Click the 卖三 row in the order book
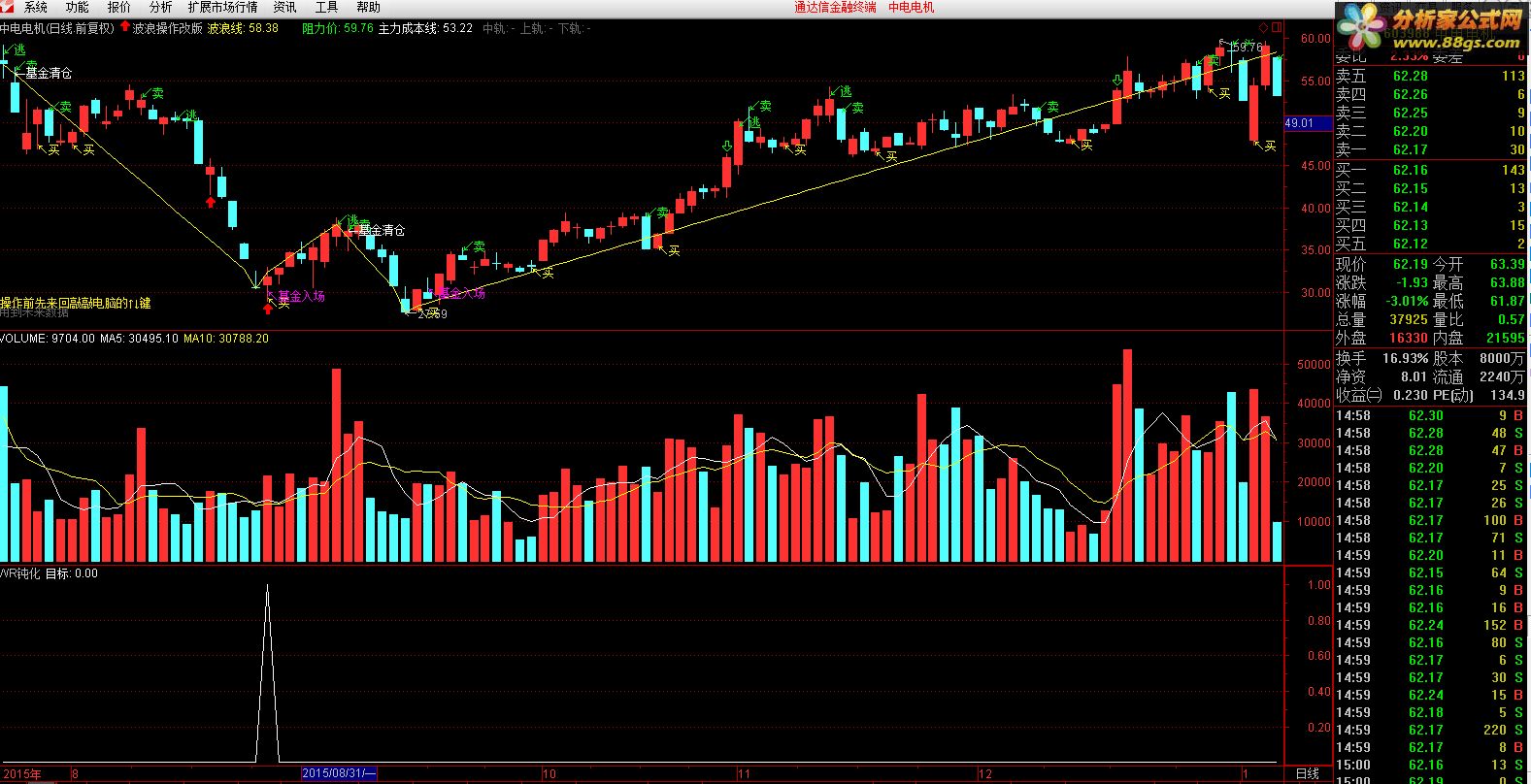1531x784 pixels. point(1431,113)
